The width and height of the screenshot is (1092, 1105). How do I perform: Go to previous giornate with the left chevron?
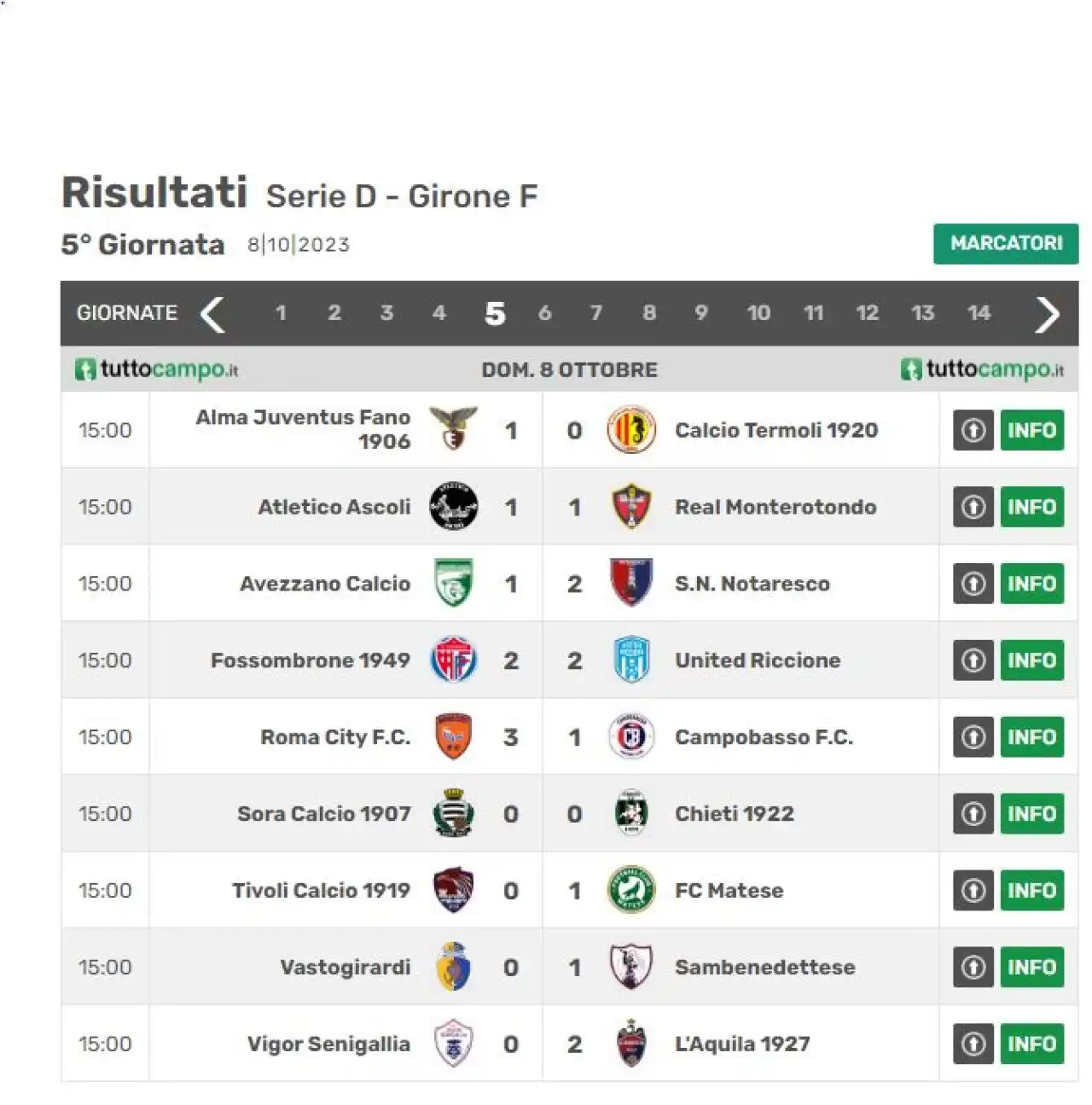point(212,314)
